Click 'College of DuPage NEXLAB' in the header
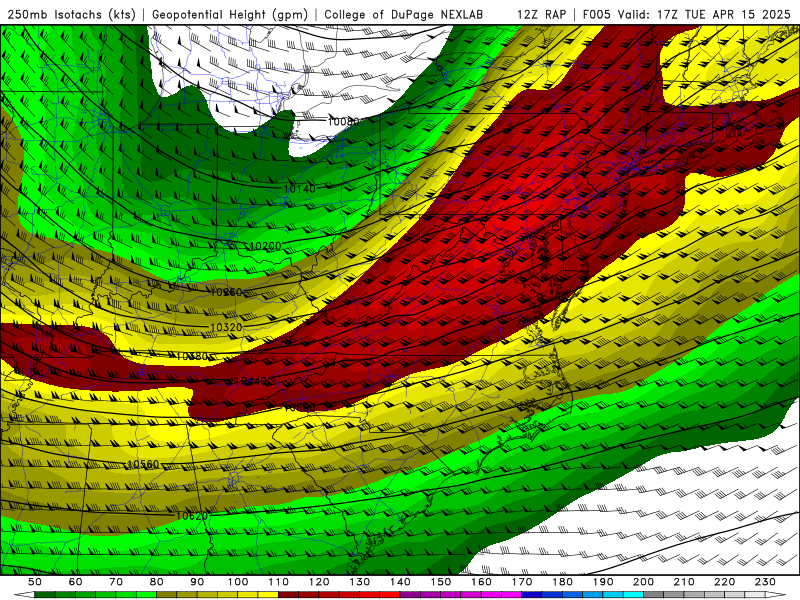The height and width of the screenshot is (600, 800). point(404,15)
